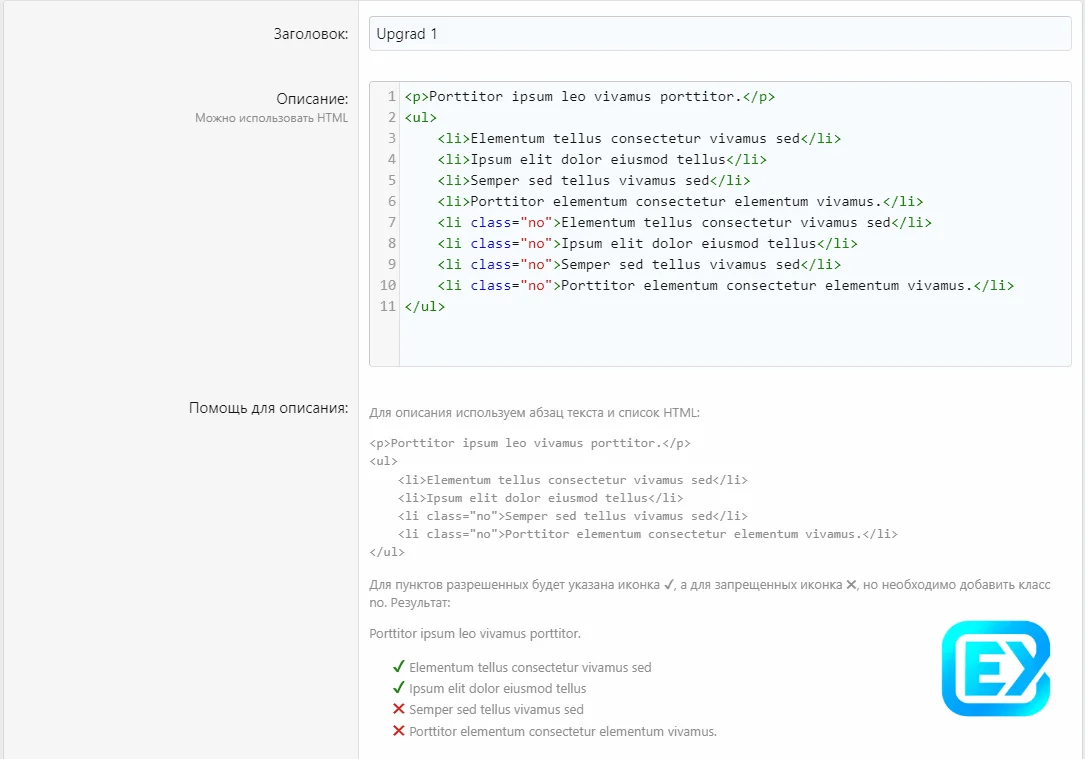Image resolution: width=1085 pixels, height=759 pixels.
Task: Click the Помощь для описания label
Action: pyautogui.click(x=268, y=408)
